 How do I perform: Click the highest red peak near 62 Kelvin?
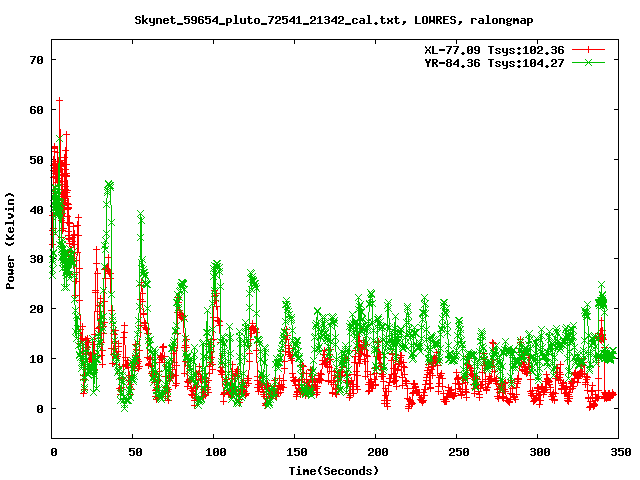point(60,100)
